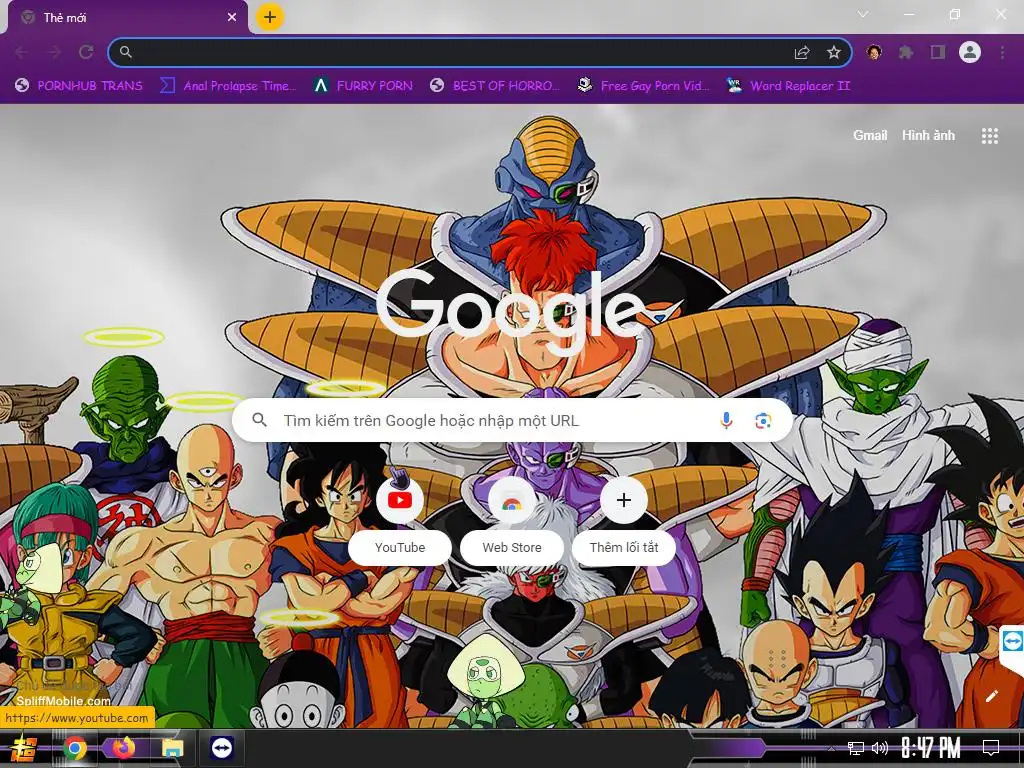Start voice search with the microphone

726,421
